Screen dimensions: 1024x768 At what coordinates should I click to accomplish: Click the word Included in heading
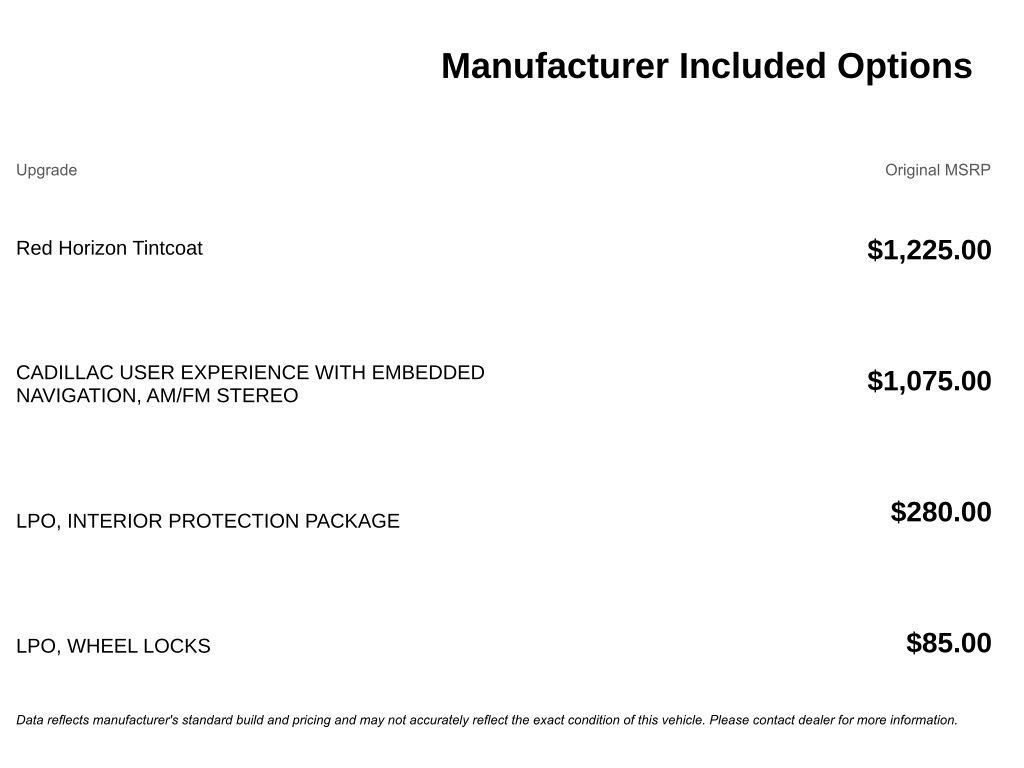753,67
